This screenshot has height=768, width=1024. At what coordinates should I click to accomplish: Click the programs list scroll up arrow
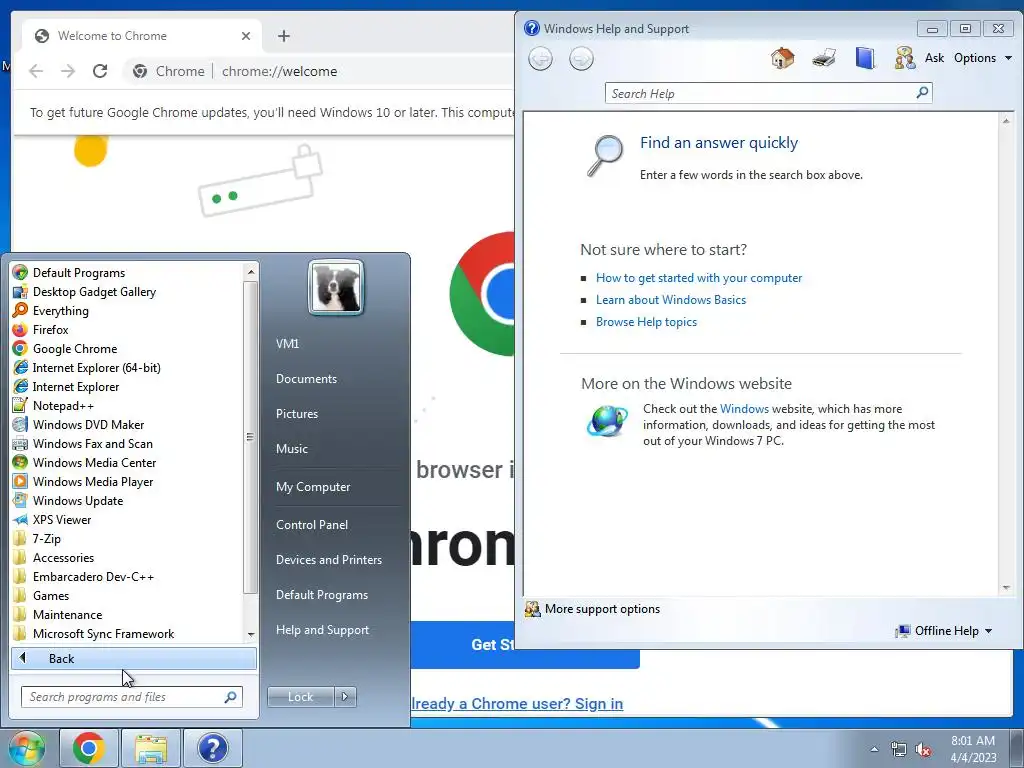(x=251, y=271)
